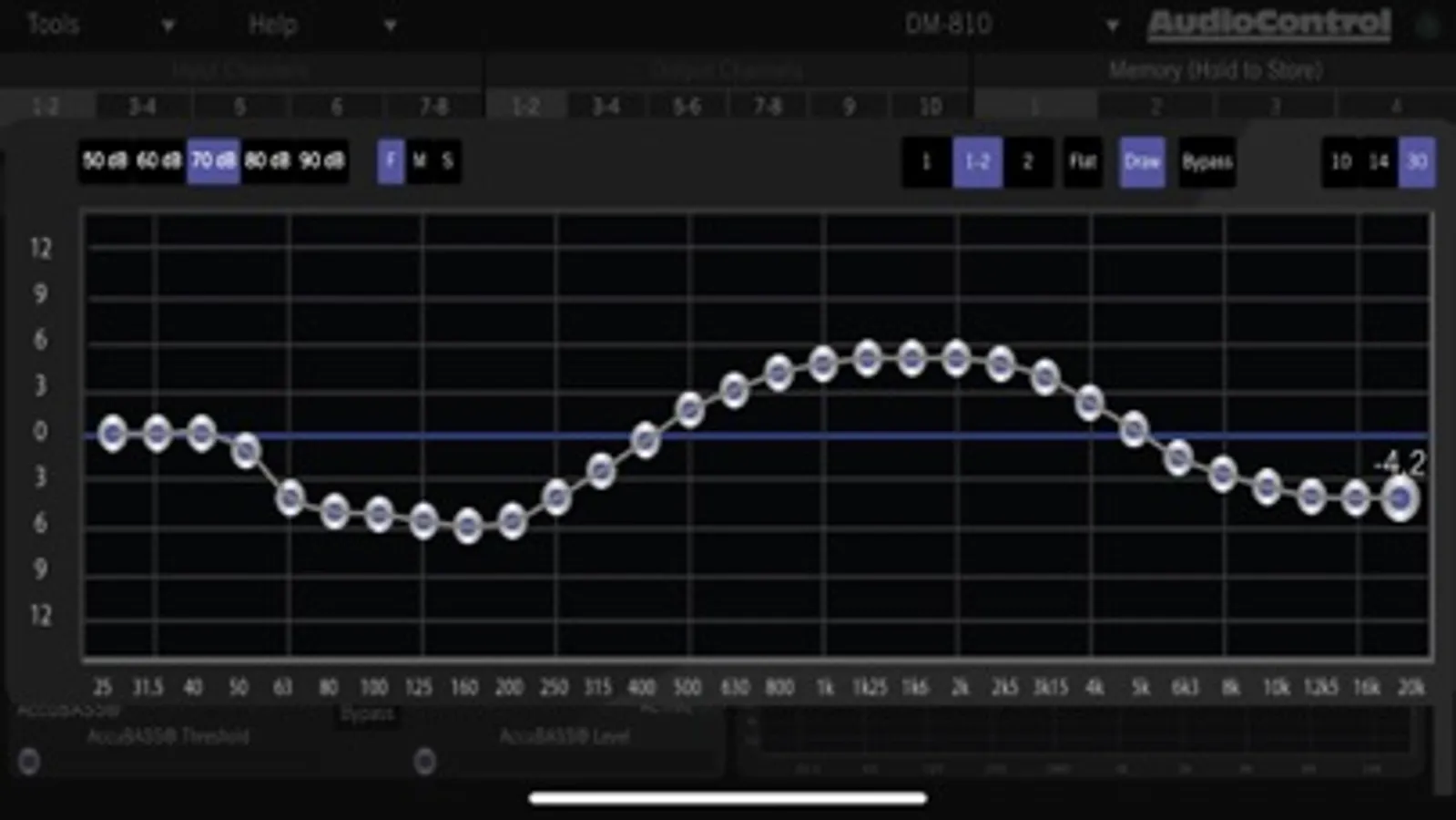The width and height of the screenshot is (1456, 820).
Task: Open the Help menu
Action: tap(273, 24)
